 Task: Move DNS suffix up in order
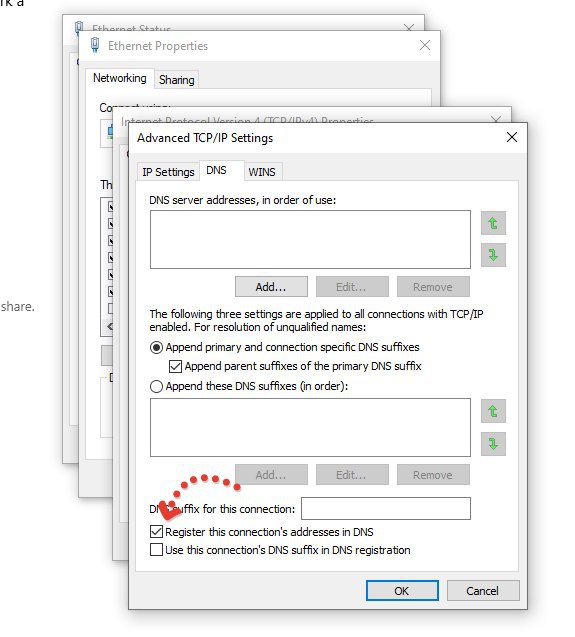pos(493,411)
